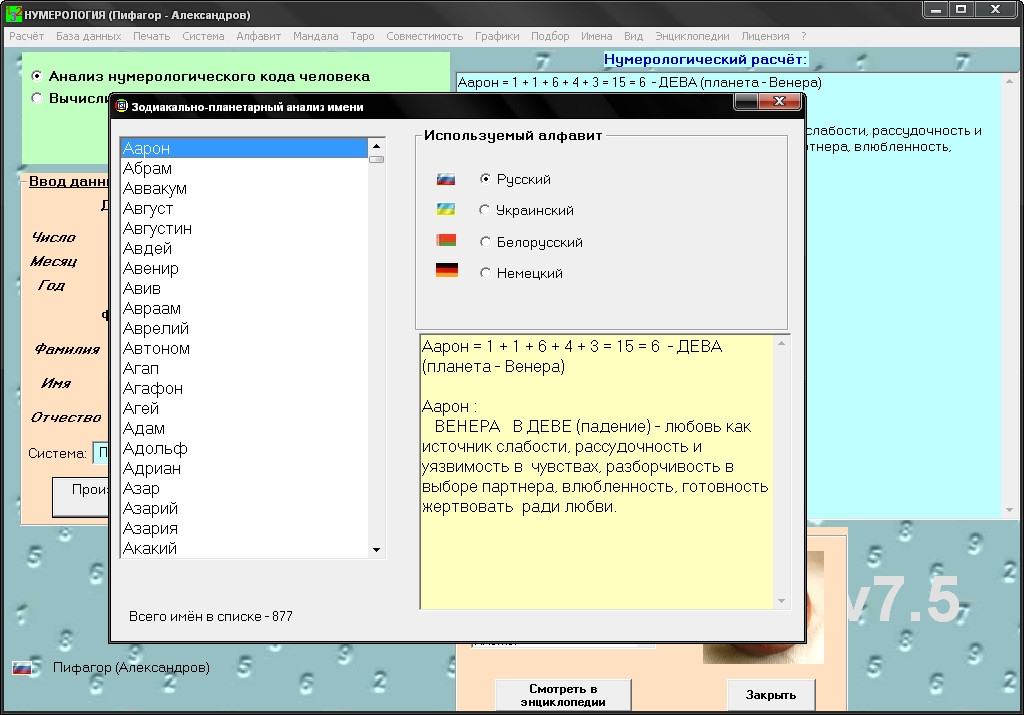Click the main window's НУМЕРОЛОГИЯ app icon
The width and height of the screenshot is (1024, 715).
pos(13,14)
